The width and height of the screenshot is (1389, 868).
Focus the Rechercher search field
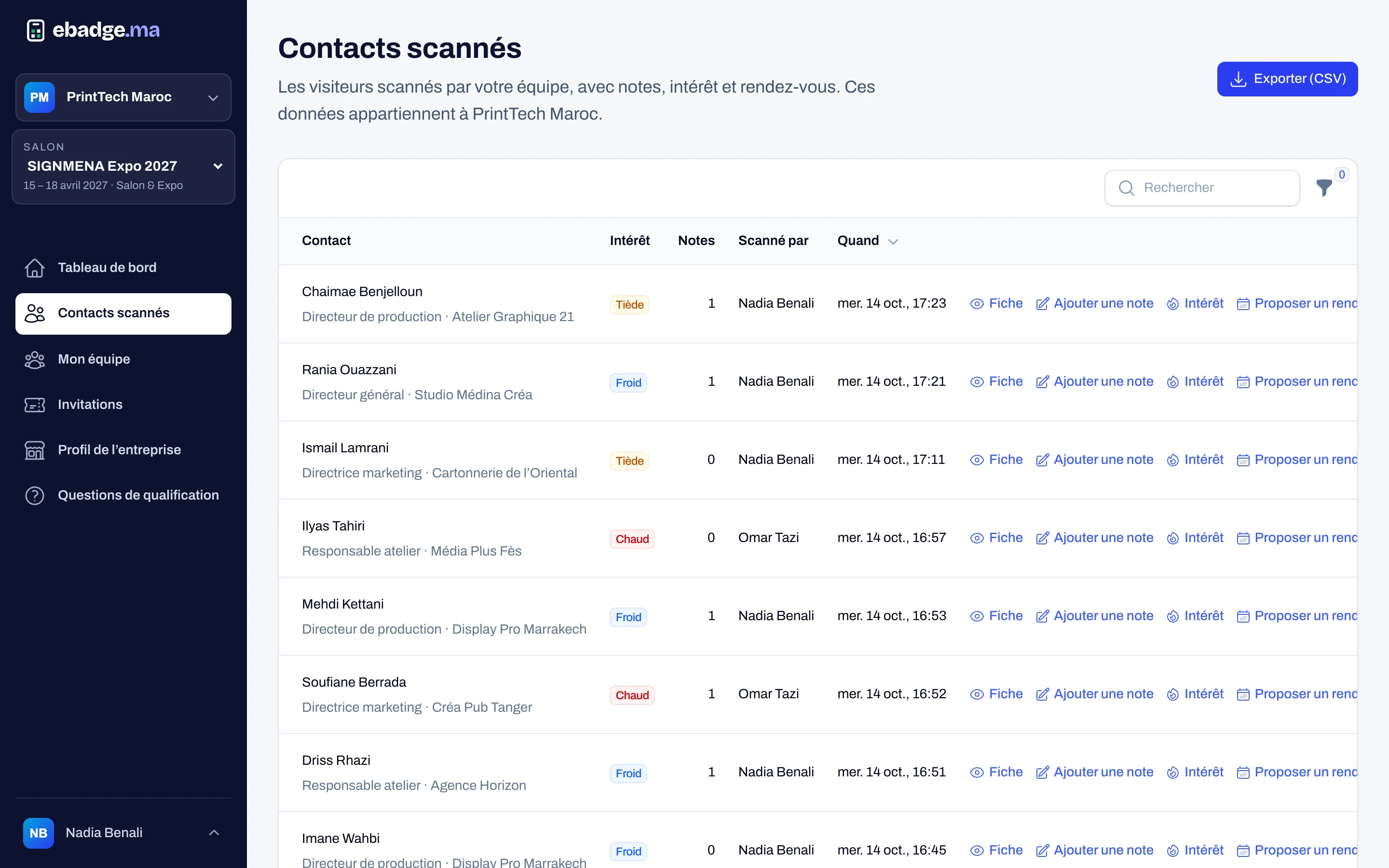coord(1202,188)
